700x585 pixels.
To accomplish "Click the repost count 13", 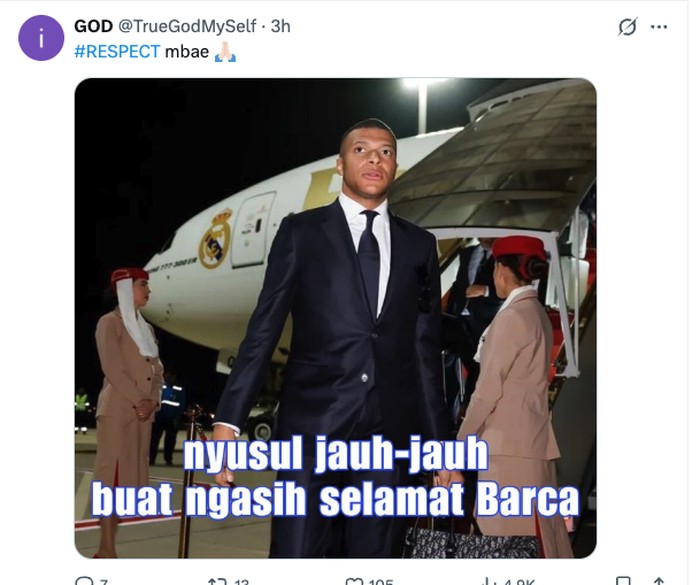I will pyautogui.click(x=242, y=581).
